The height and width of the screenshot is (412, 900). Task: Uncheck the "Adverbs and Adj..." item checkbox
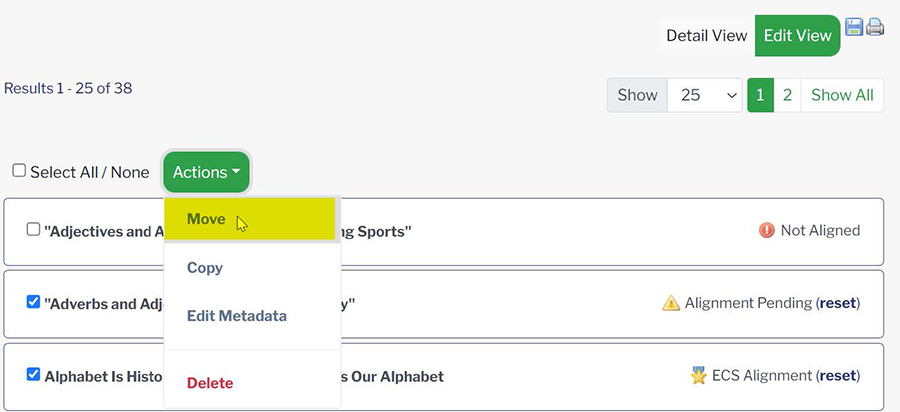(33, 302)
